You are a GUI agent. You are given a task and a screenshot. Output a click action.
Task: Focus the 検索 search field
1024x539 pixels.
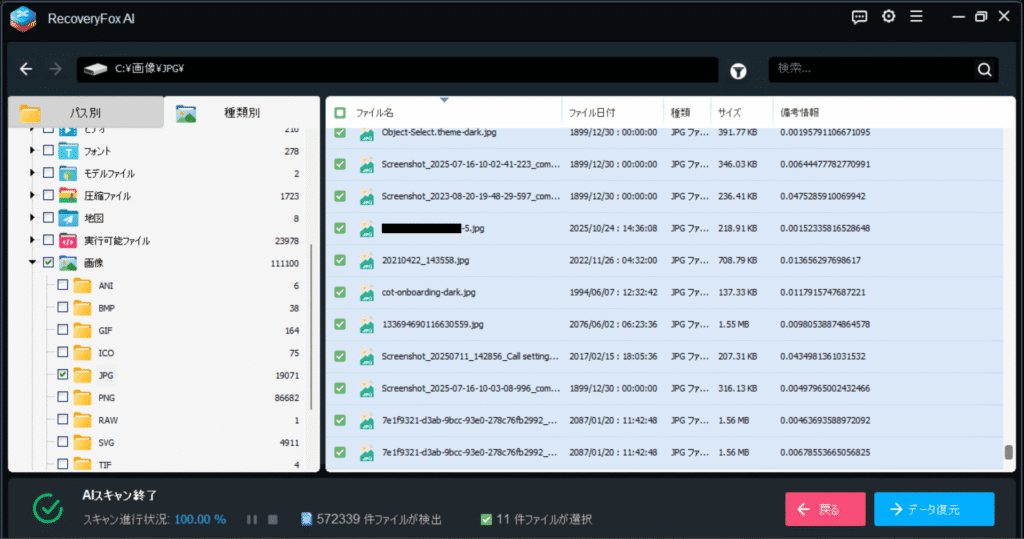(x=872, y=69)
